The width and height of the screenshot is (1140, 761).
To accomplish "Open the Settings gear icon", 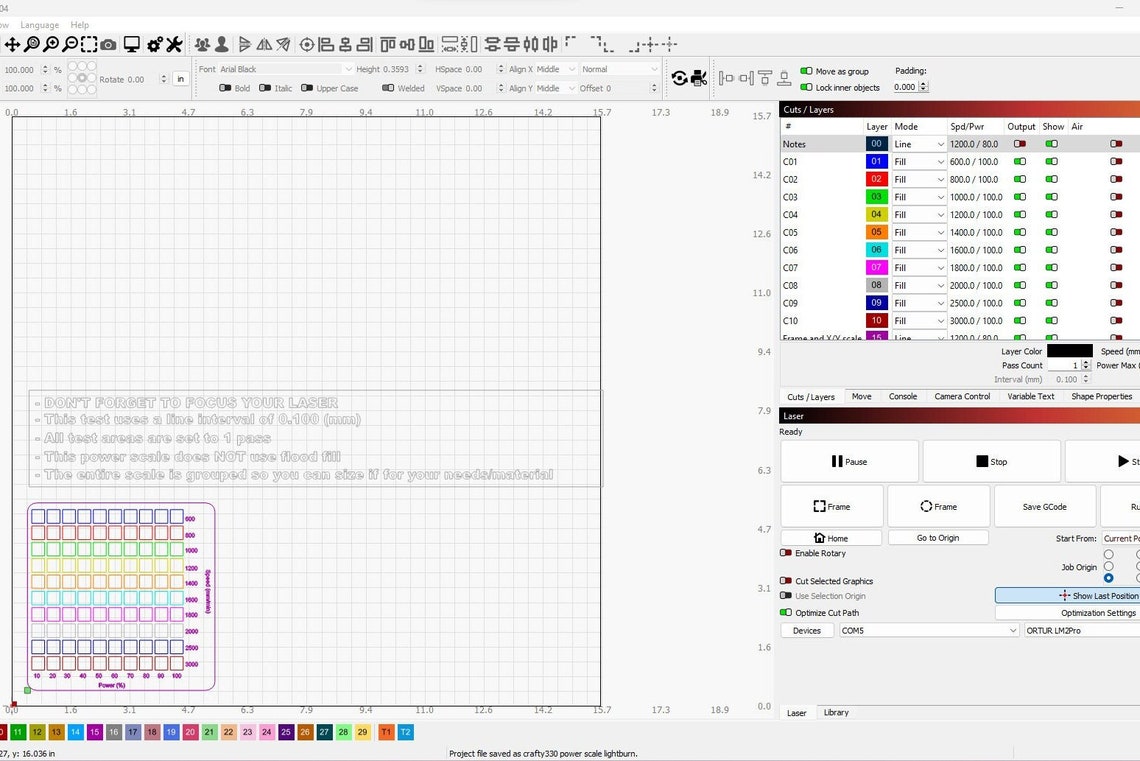I will pos(154,45).
